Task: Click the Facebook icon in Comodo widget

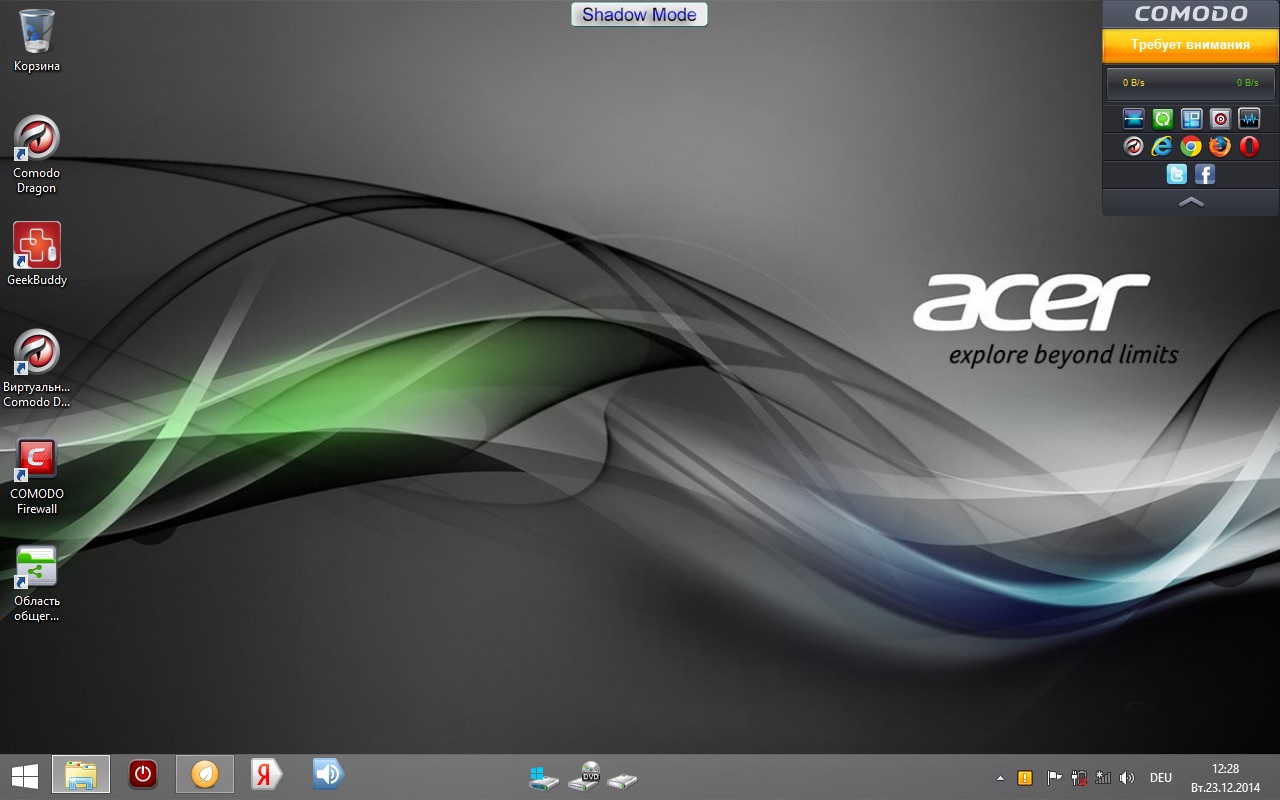Action: tap(1205, 175)
